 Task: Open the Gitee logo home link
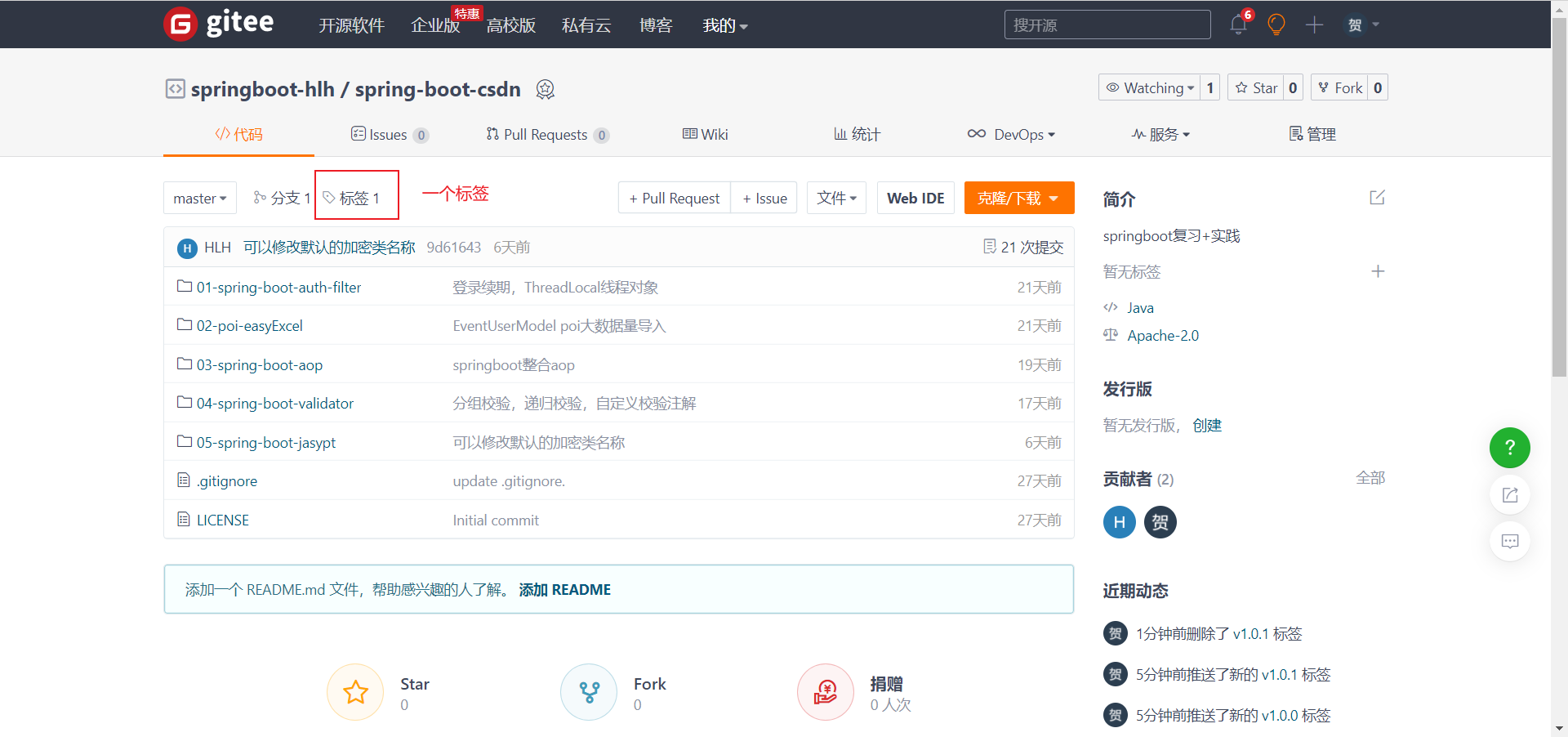coord(219,24)
